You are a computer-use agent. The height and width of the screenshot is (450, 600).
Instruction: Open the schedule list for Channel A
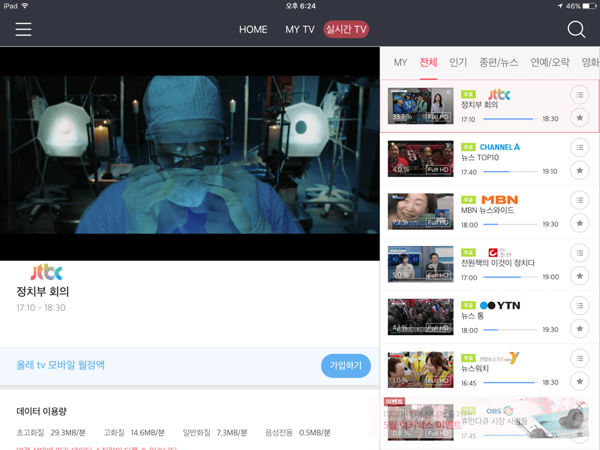coord(580,147)
